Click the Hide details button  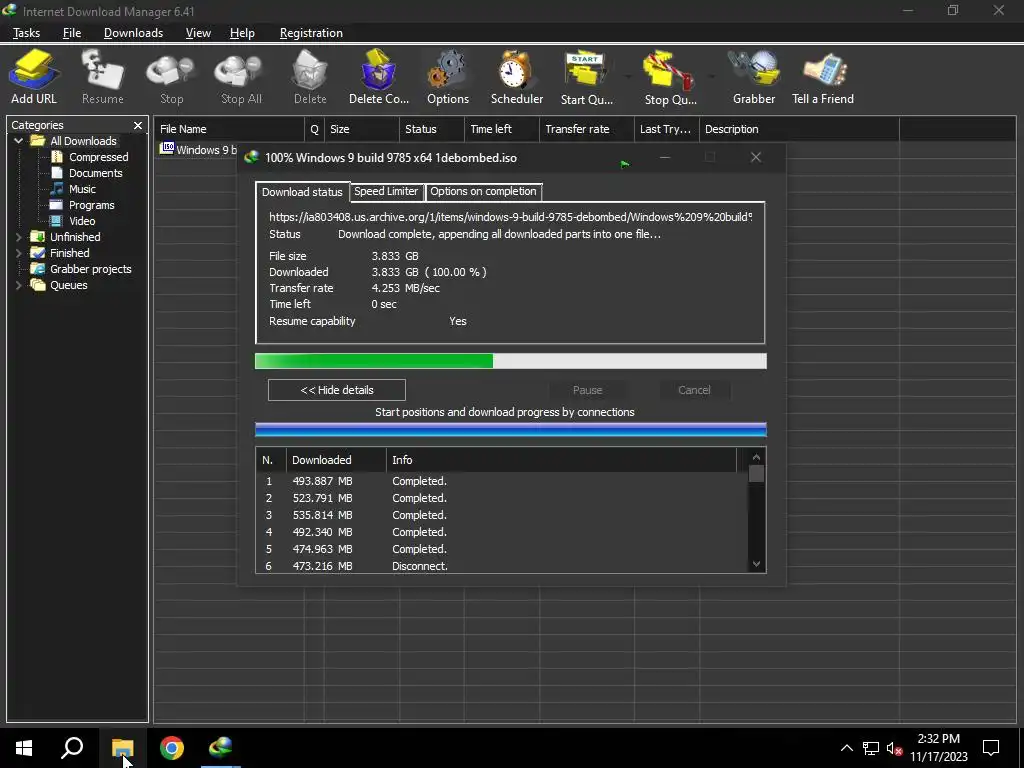tap(336, 390)
